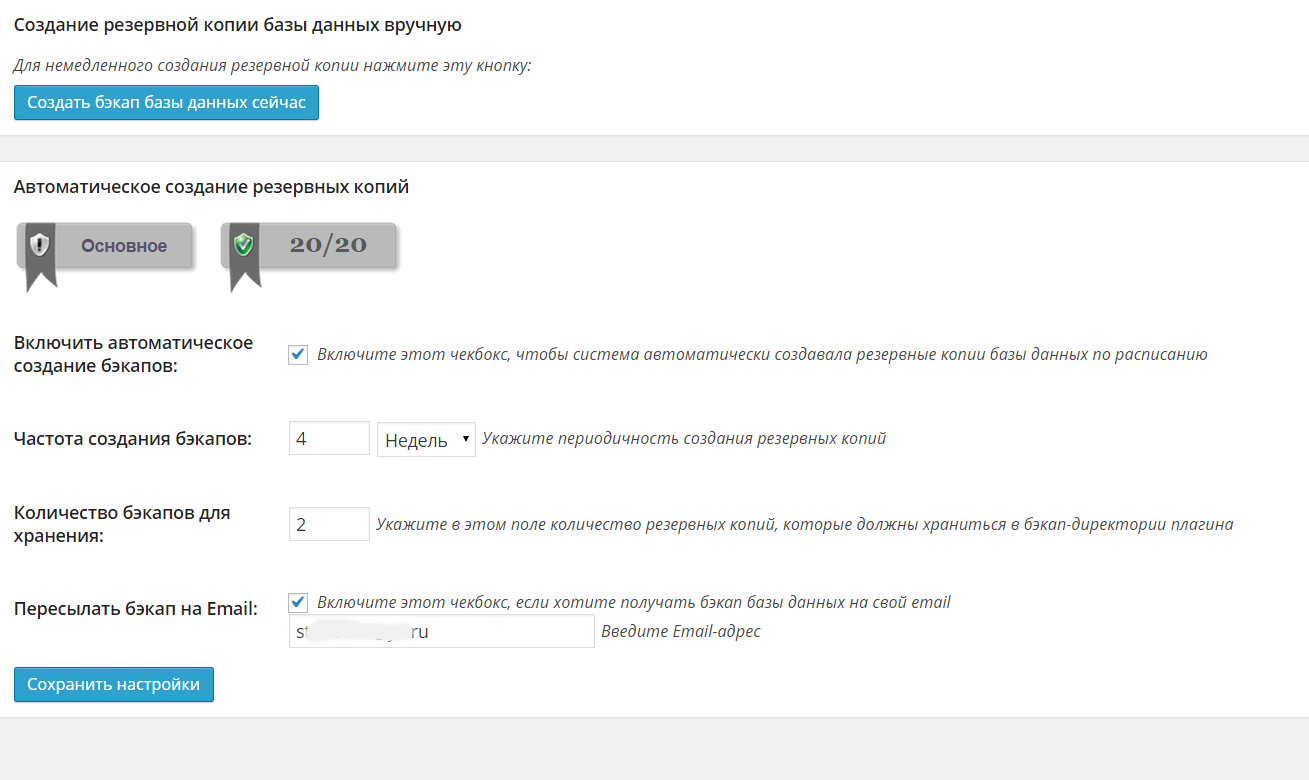The width and height of the screenshot is (1309, 780).
Task: Uncheck the send backup to Email checkbox
Action: (298, 602)
